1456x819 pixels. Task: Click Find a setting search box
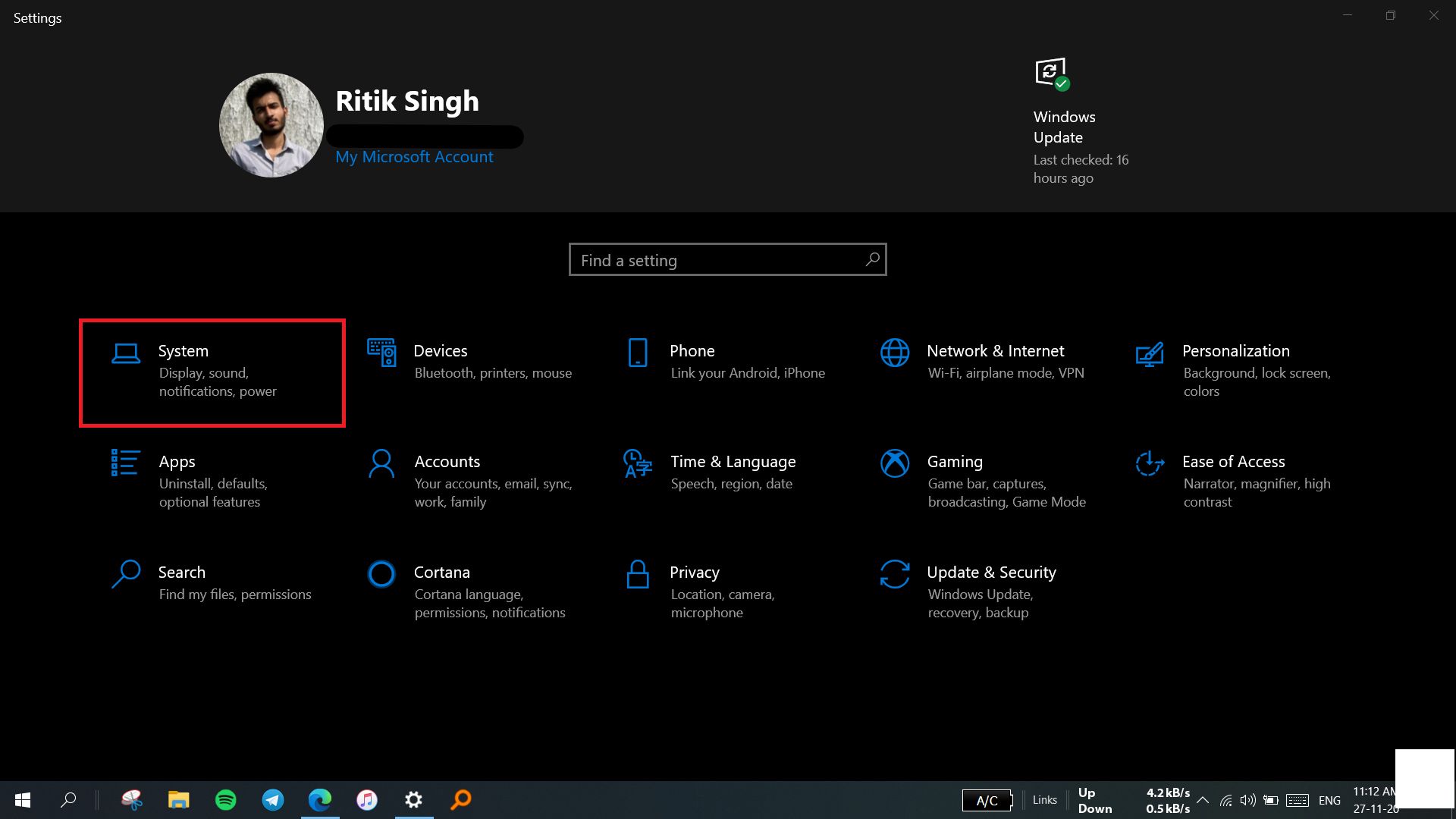pyautogui.click(x=728, y=260)
